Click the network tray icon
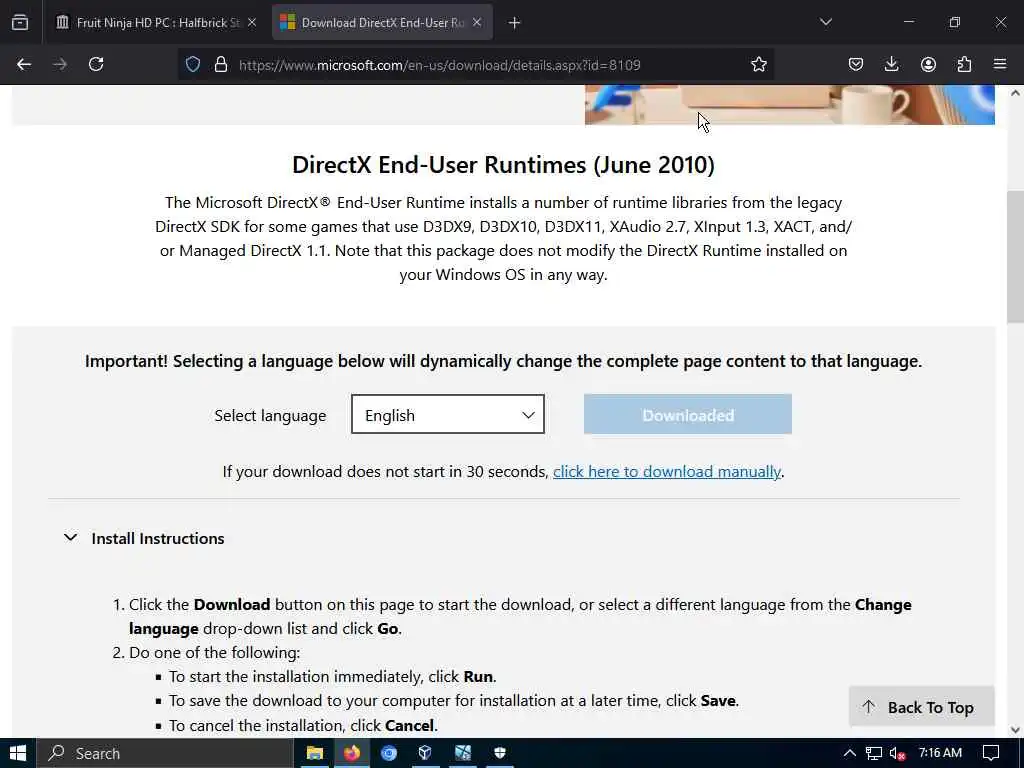This screenshot has height=768, width=1024. pyautogui.click(x=874, y=753)
